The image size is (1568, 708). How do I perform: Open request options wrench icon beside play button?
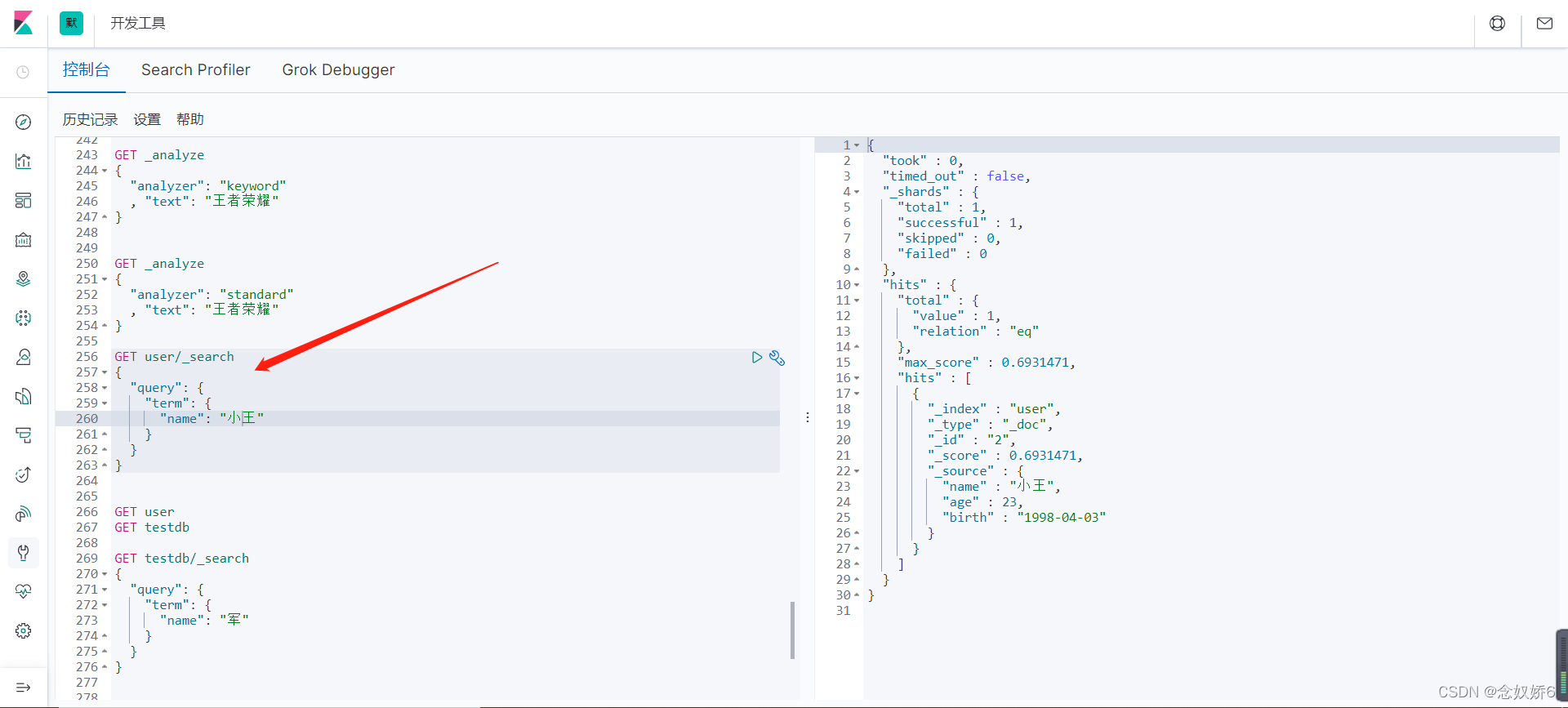point(777,358)
